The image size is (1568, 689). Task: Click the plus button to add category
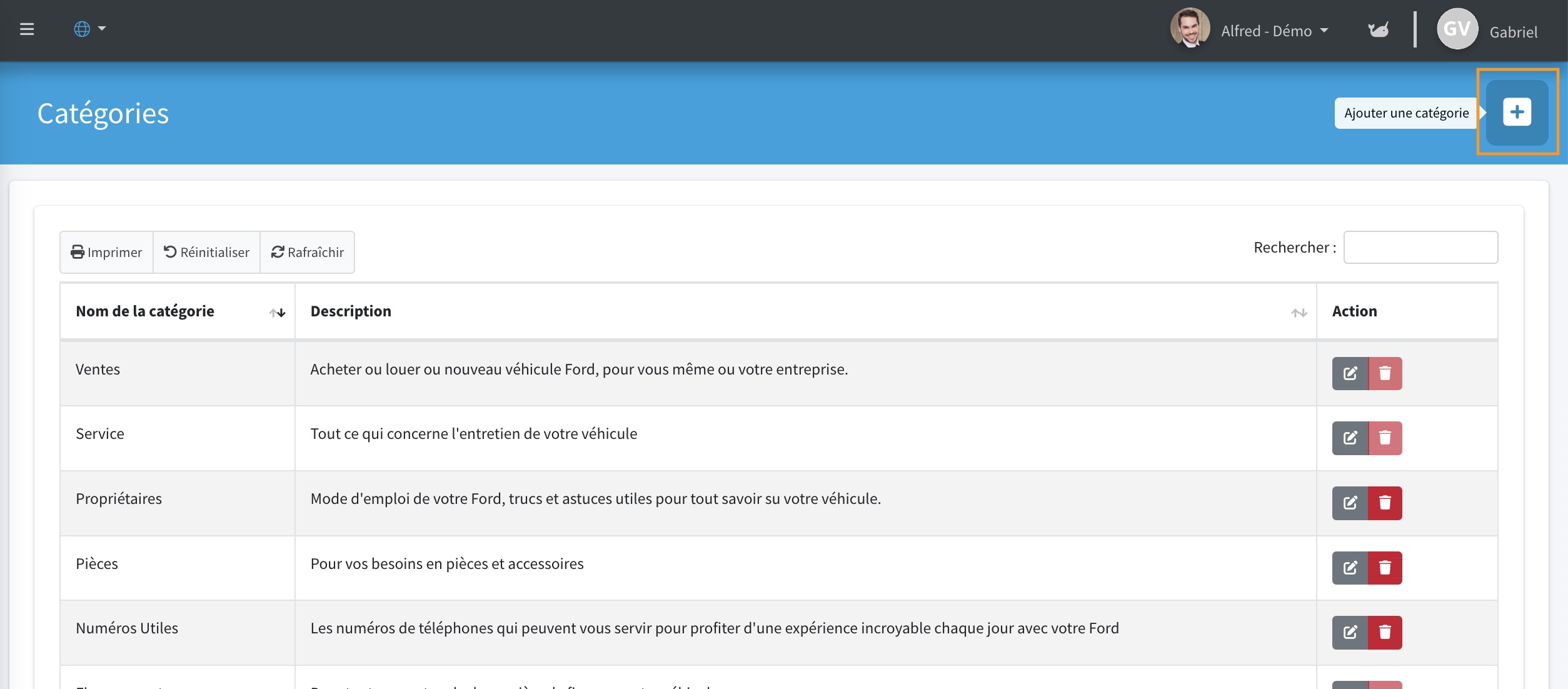[1517, 113]
